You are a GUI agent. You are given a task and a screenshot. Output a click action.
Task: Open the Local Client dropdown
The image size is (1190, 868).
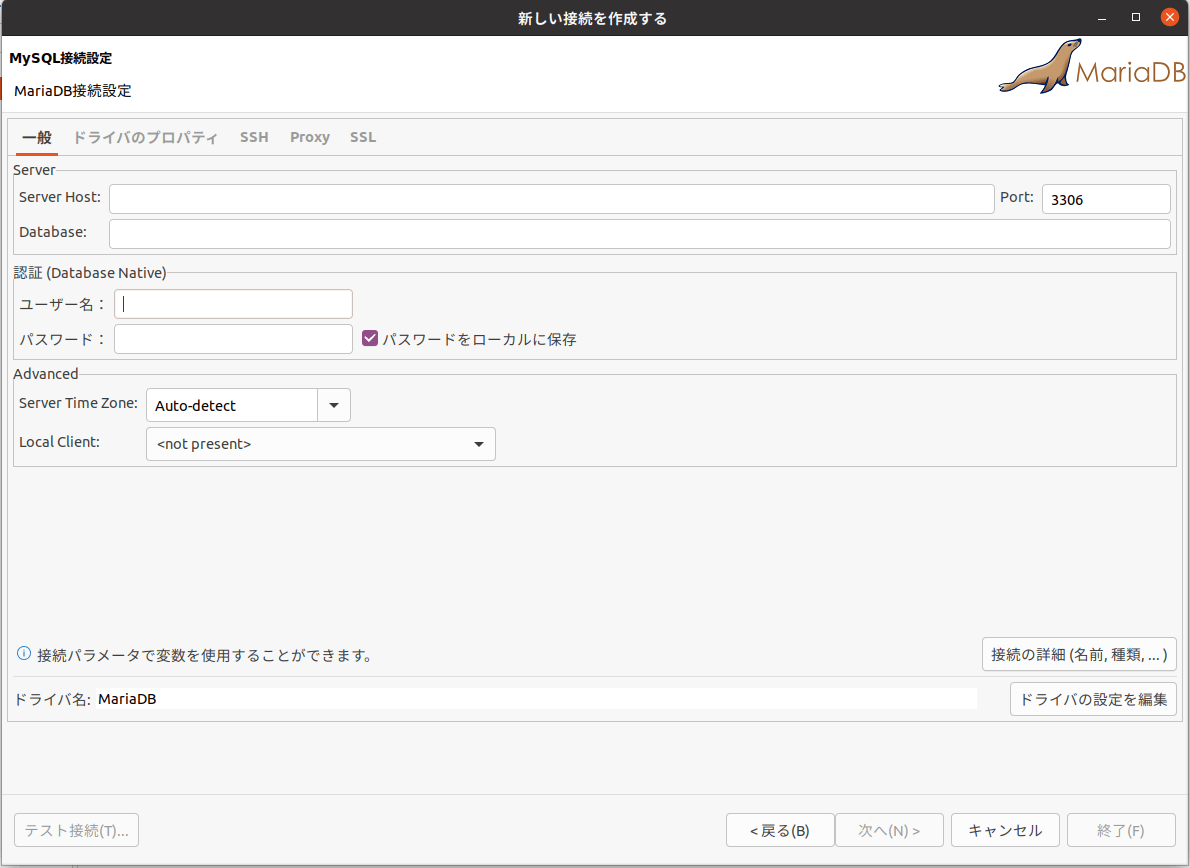coord(320,444)
